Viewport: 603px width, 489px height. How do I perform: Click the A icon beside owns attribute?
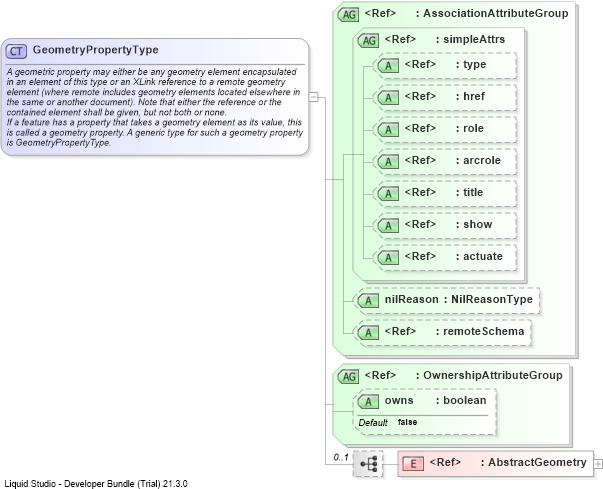coord(368,402)
